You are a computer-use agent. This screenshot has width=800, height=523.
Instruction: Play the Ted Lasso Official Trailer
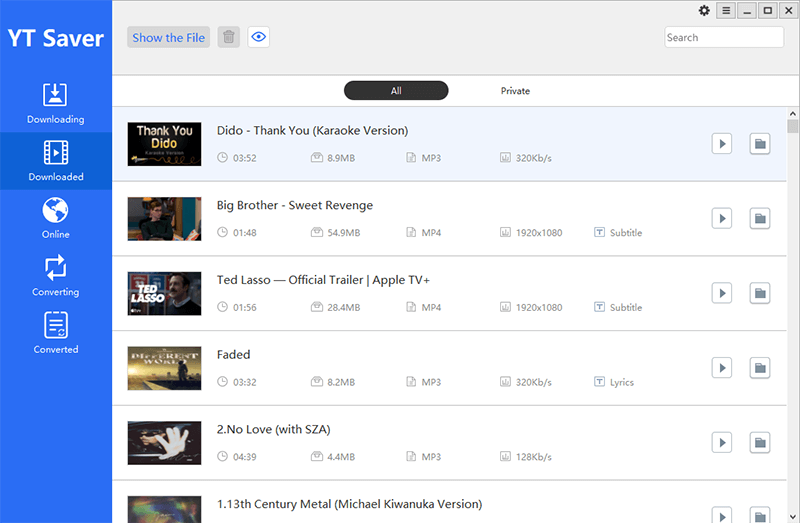(722, 293)
